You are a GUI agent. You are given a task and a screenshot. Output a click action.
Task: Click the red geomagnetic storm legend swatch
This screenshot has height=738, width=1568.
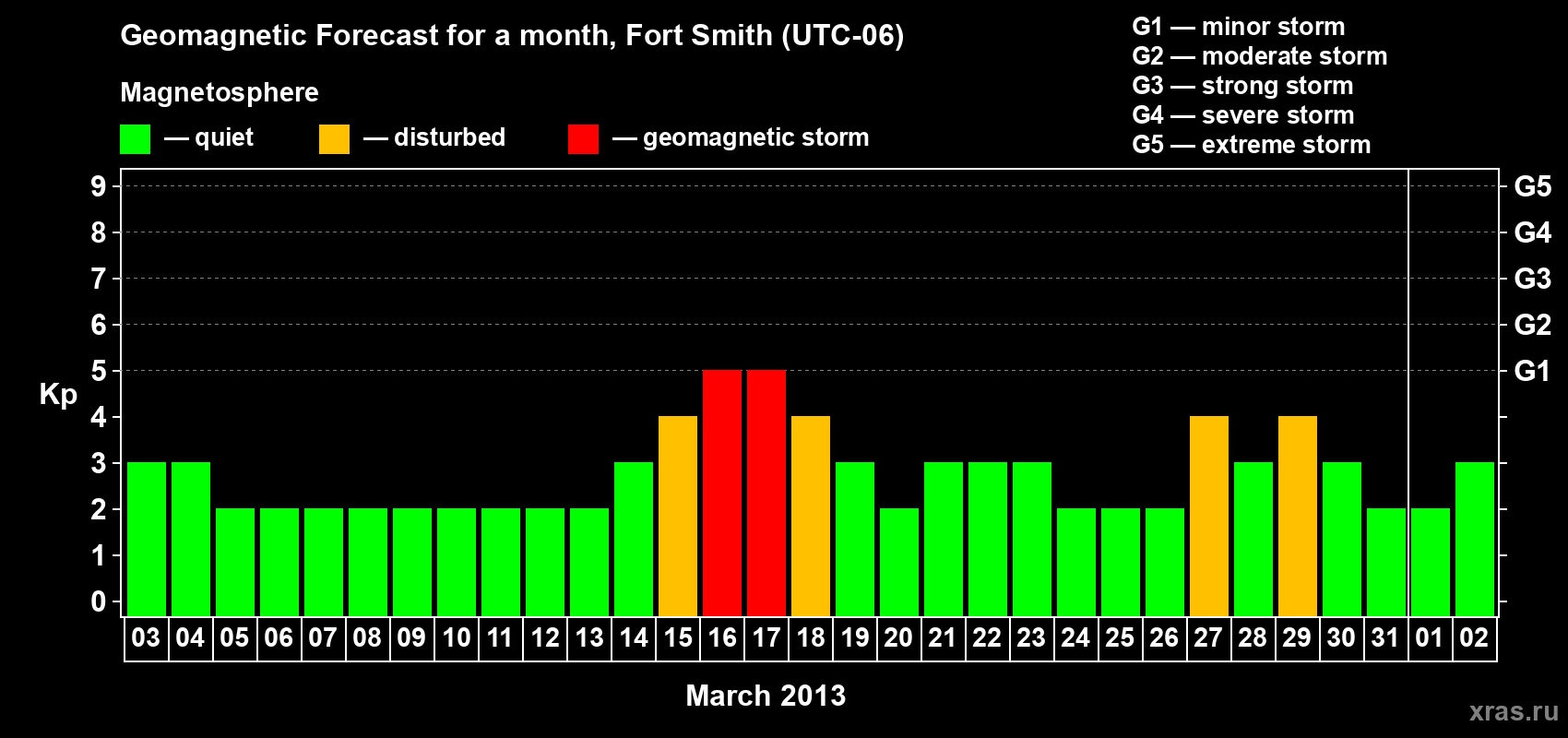[583, 139]
